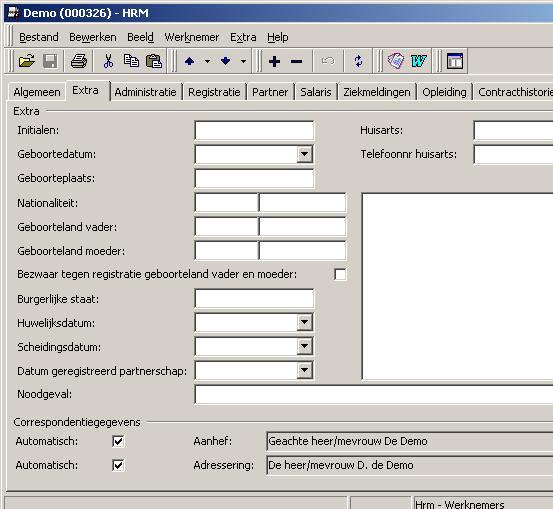Click the minus remove record icon
The width and height of the screenshot is (553, 509).
coord(296,61)
